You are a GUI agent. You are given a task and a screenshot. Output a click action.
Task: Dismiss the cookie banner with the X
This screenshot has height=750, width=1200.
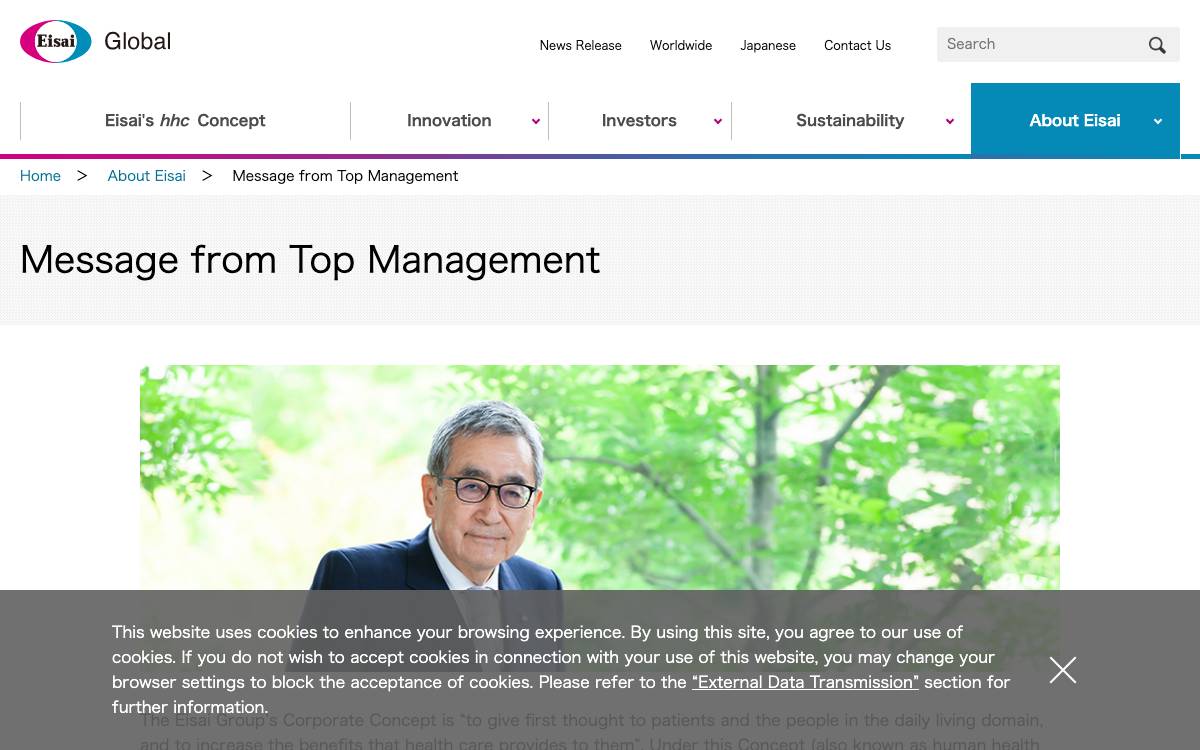click(1063, 670)
